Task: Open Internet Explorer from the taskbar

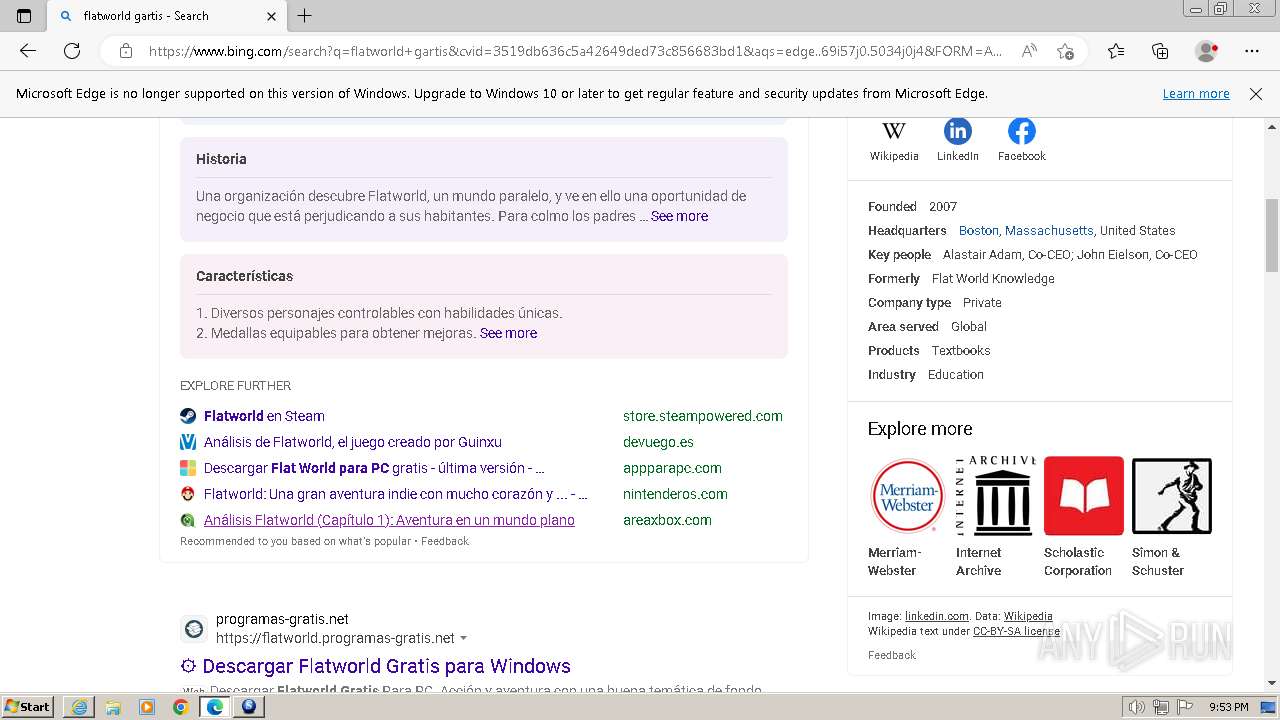Action: pyautogui.click(x=78, y=707)
